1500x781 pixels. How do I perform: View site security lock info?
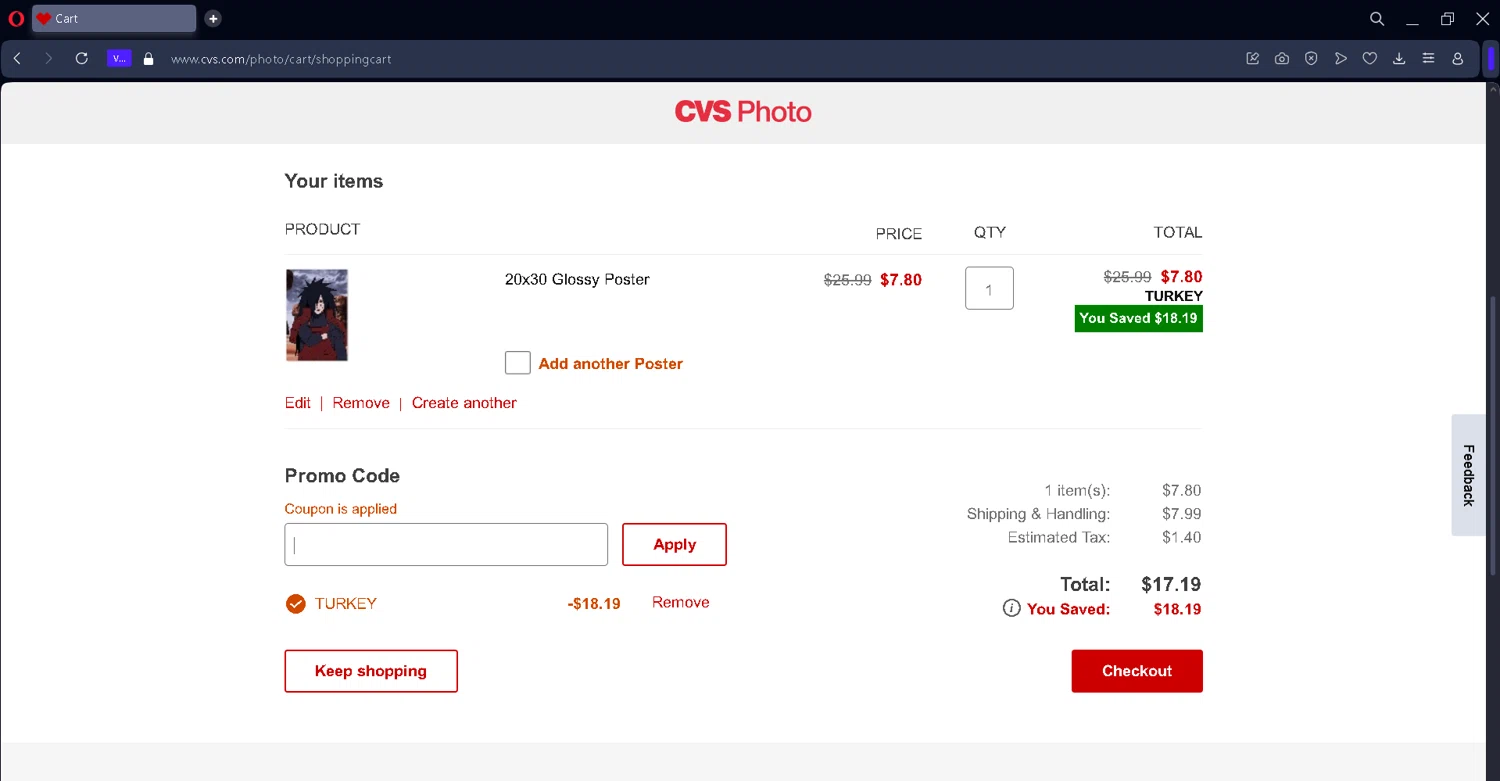point(149,59)
